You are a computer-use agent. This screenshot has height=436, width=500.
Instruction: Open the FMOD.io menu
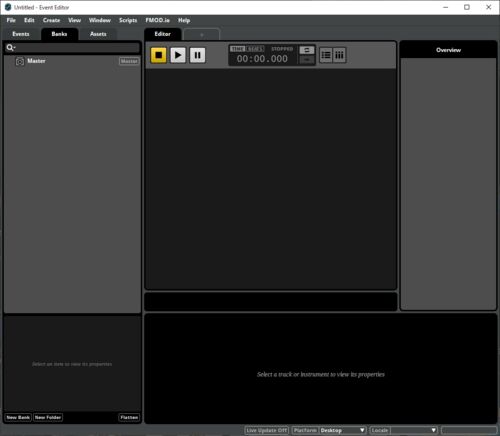157,20
